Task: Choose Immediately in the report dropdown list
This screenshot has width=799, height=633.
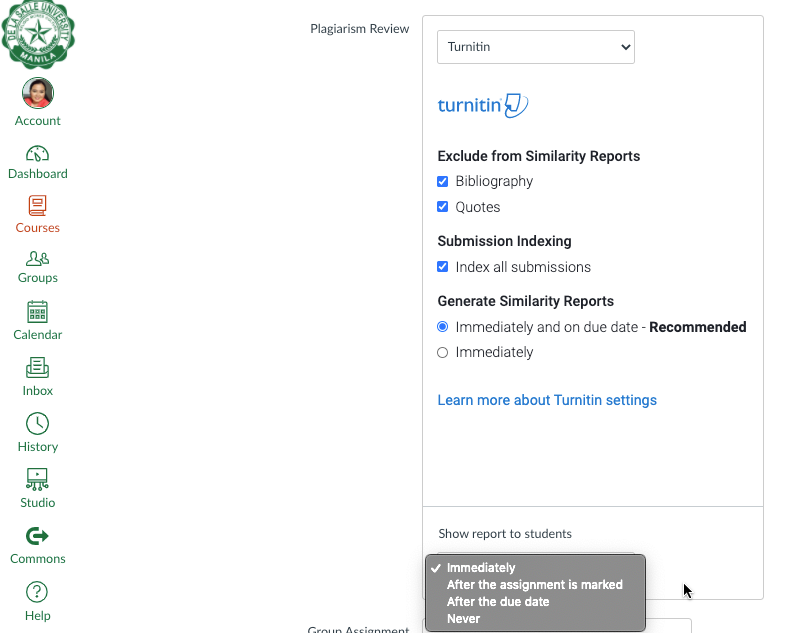Action: (535, 568)
